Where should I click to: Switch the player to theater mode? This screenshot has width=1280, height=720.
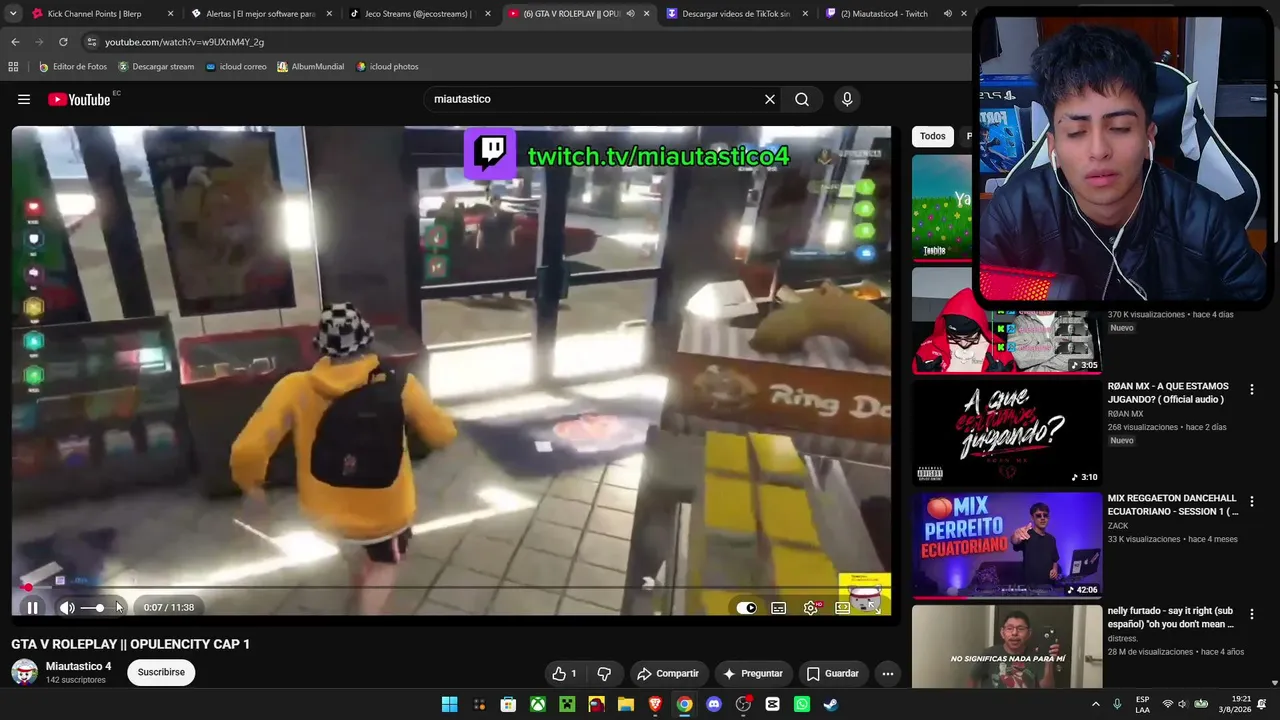pos(842,607)
